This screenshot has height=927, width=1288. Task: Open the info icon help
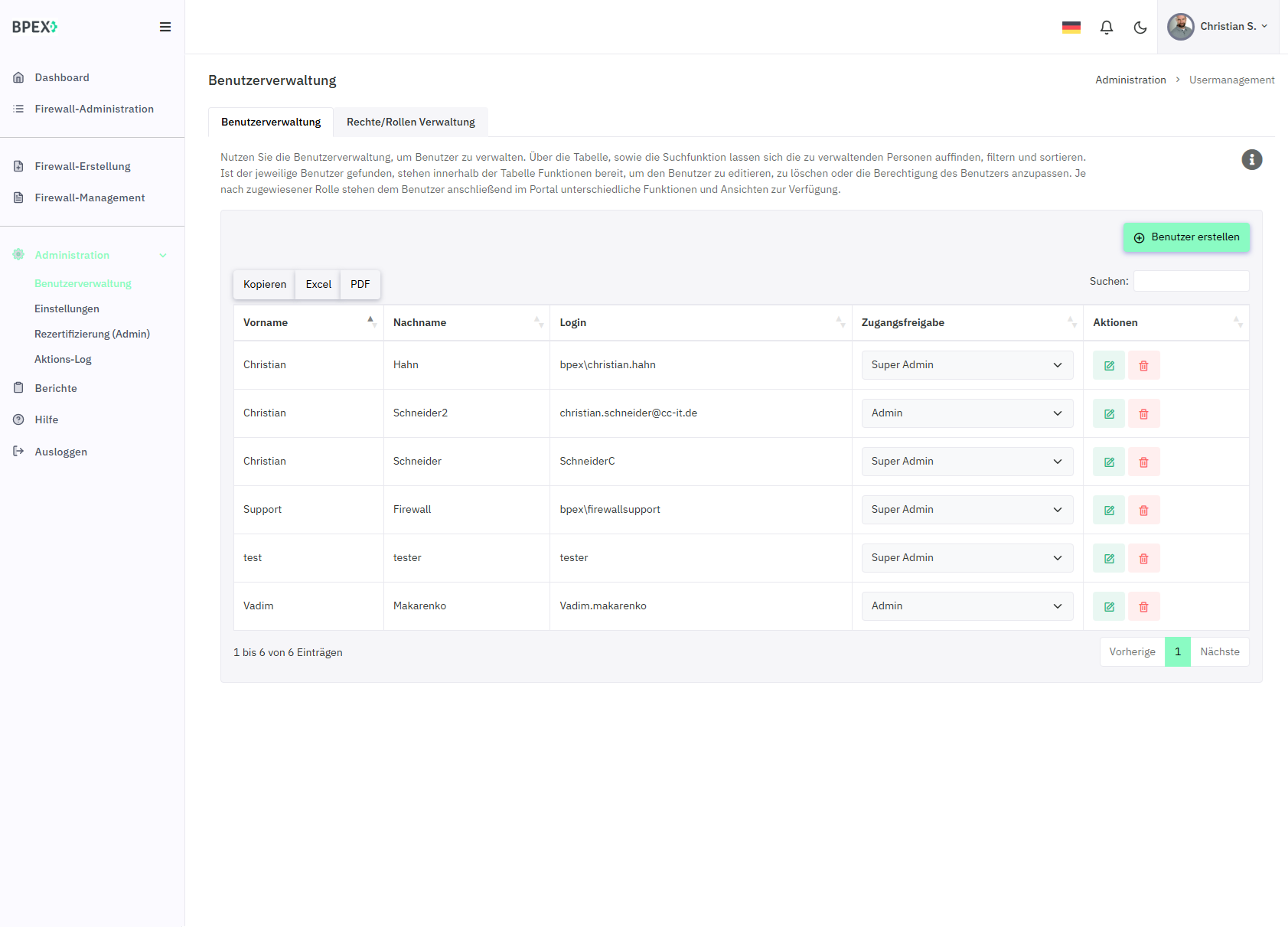point(1251,160)
